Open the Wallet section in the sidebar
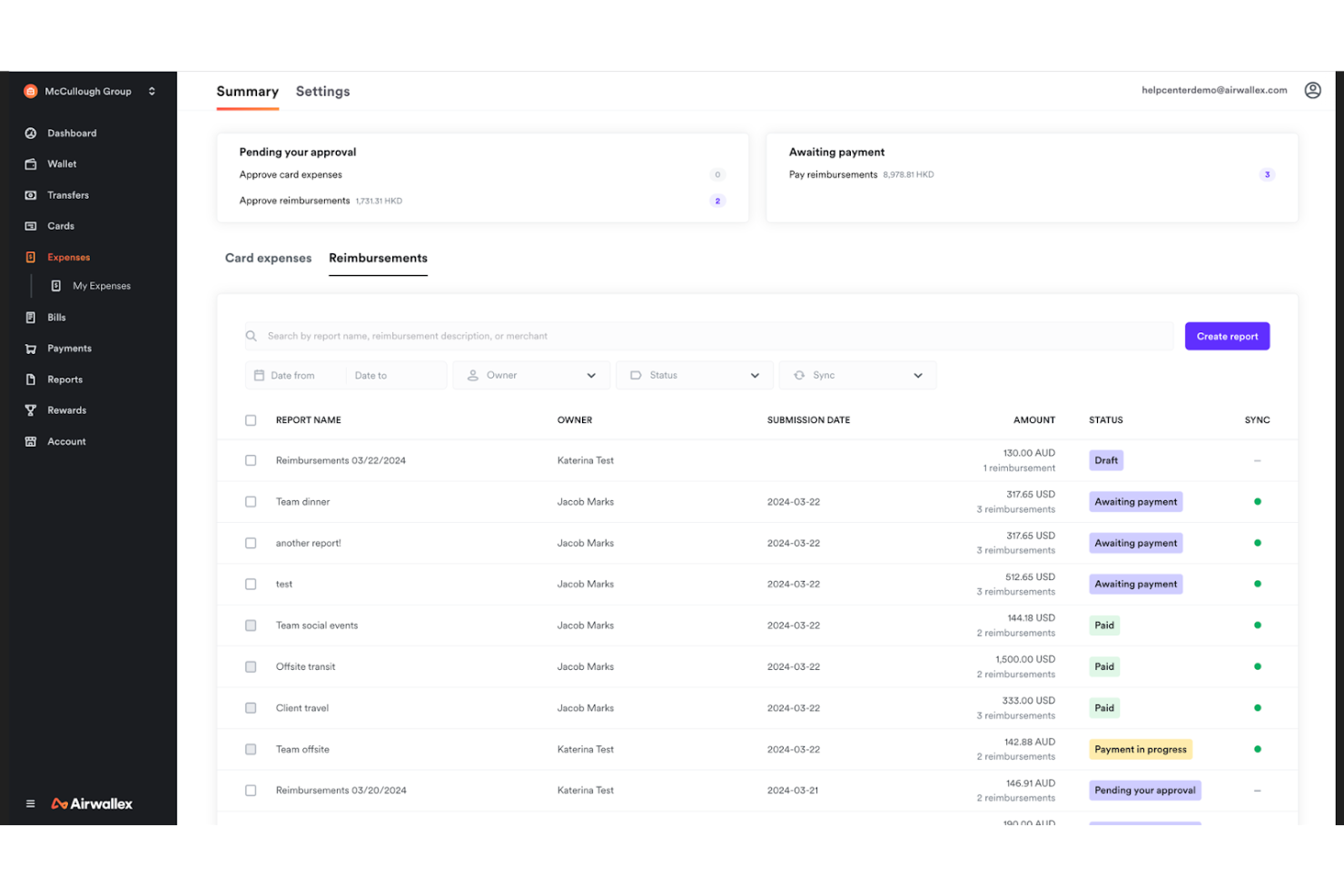Screen dimensions: 1344x896 tap(62, 163)
